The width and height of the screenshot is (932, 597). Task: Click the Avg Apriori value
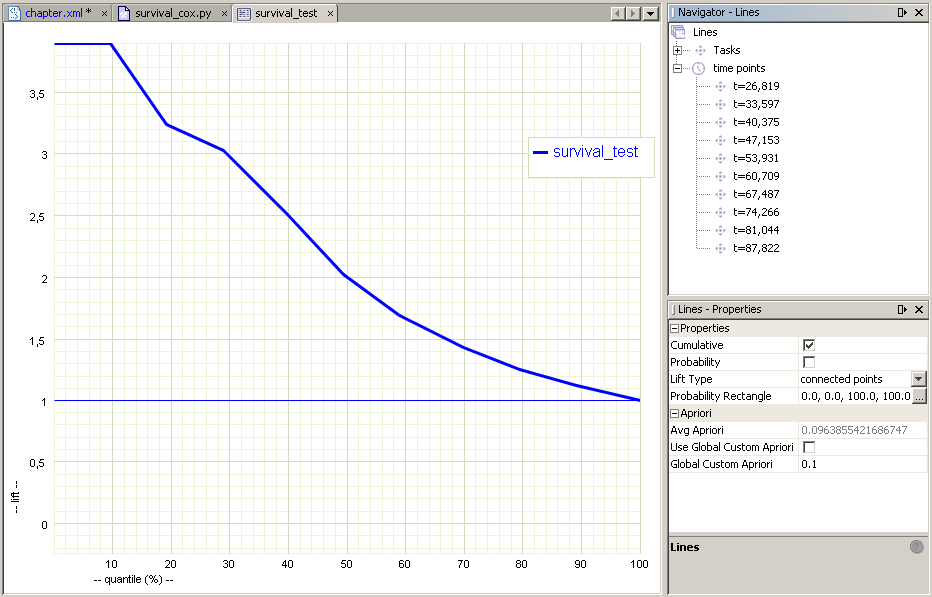click(854, 430)
